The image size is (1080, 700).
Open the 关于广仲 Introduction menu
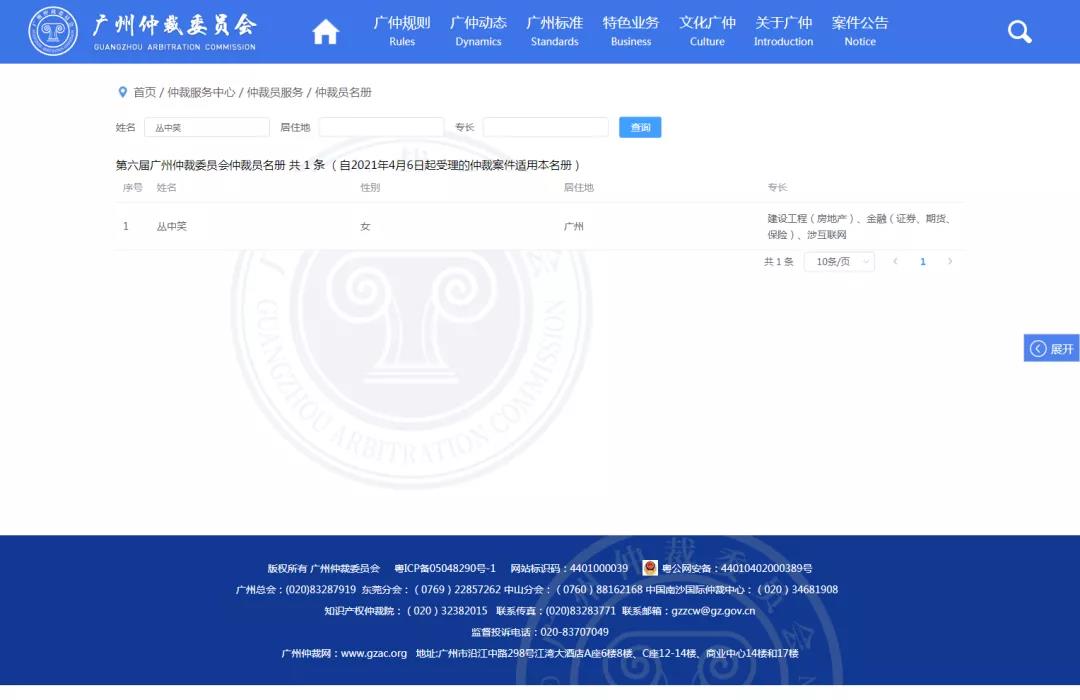(x=783, y=31)
